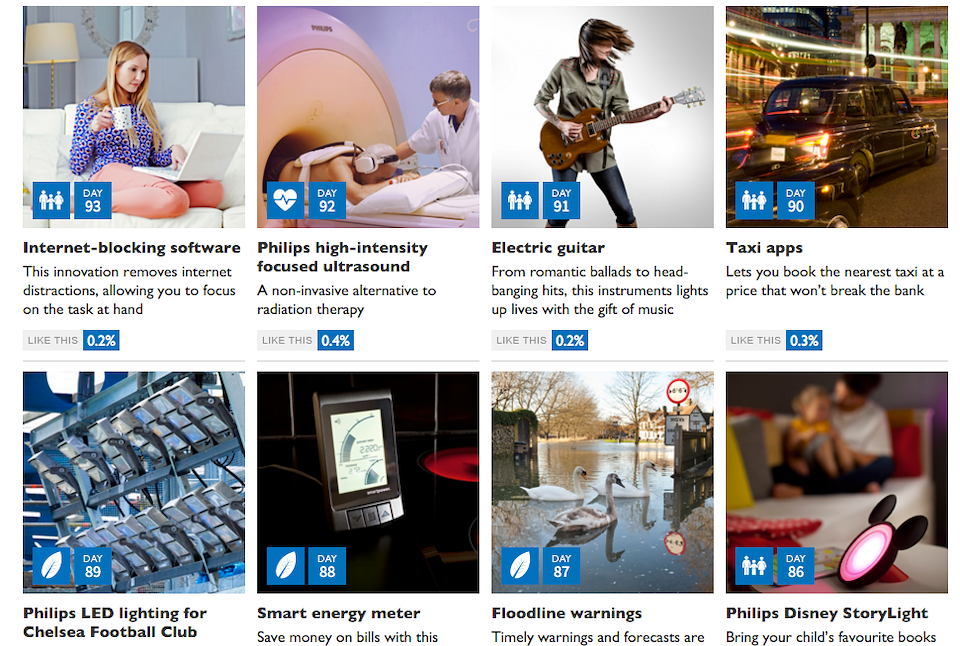960x646 pixels.
Task: Click the leaf icon on Floodline warnings card
Action: point(520,566)
